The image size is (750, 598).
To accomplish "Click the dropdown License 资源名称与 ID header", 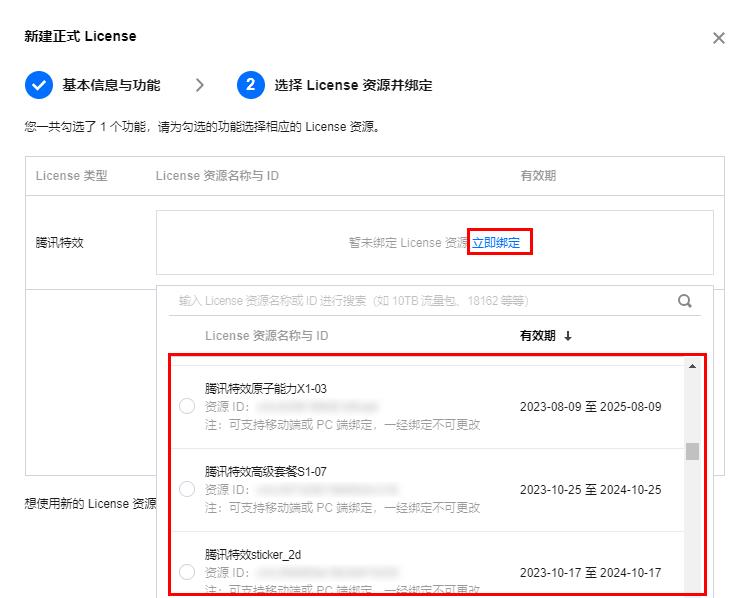I will click(266, 336).
